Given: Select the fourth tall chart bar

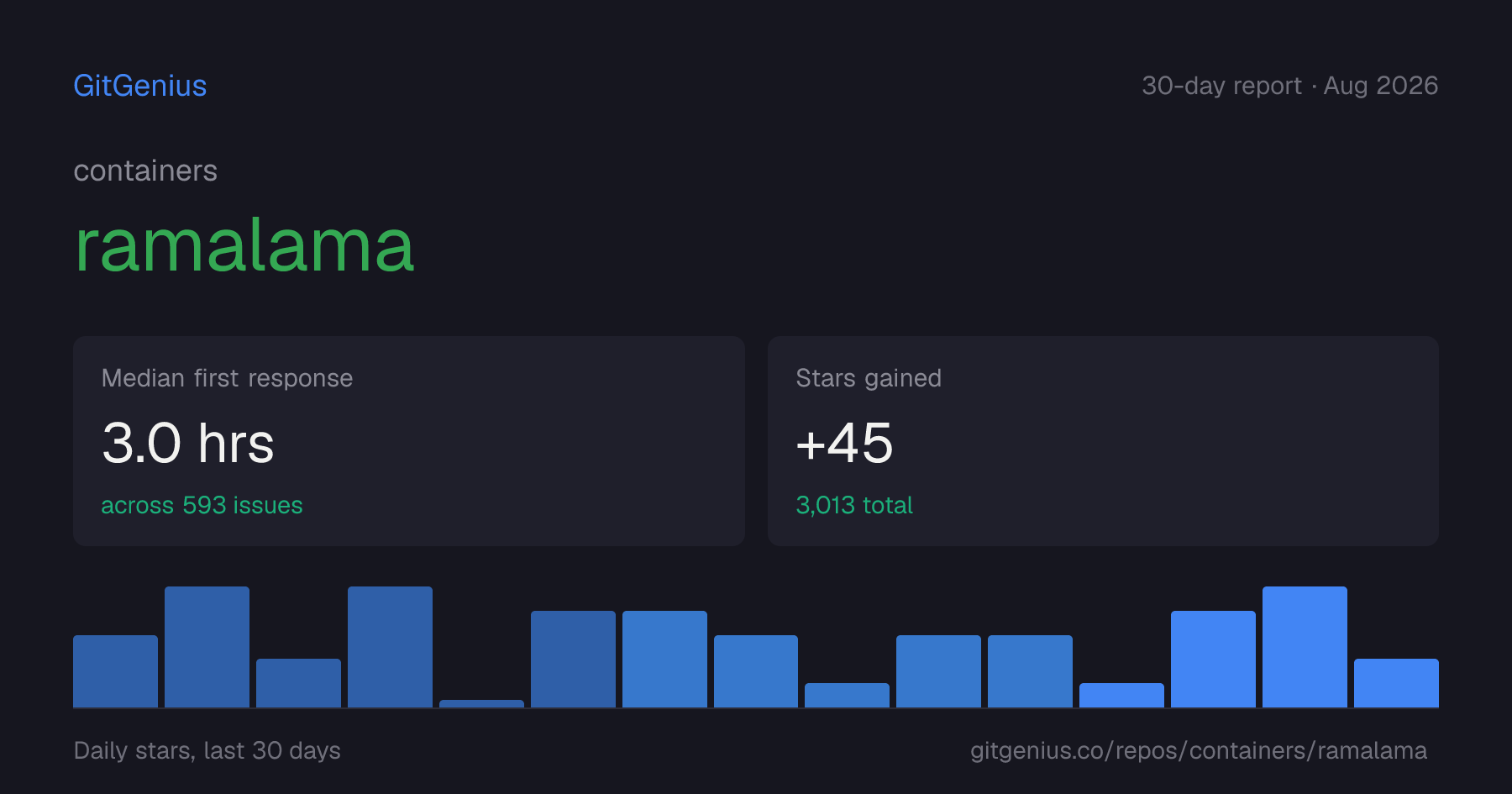Looking at the screenshot, I should (390, 647).
